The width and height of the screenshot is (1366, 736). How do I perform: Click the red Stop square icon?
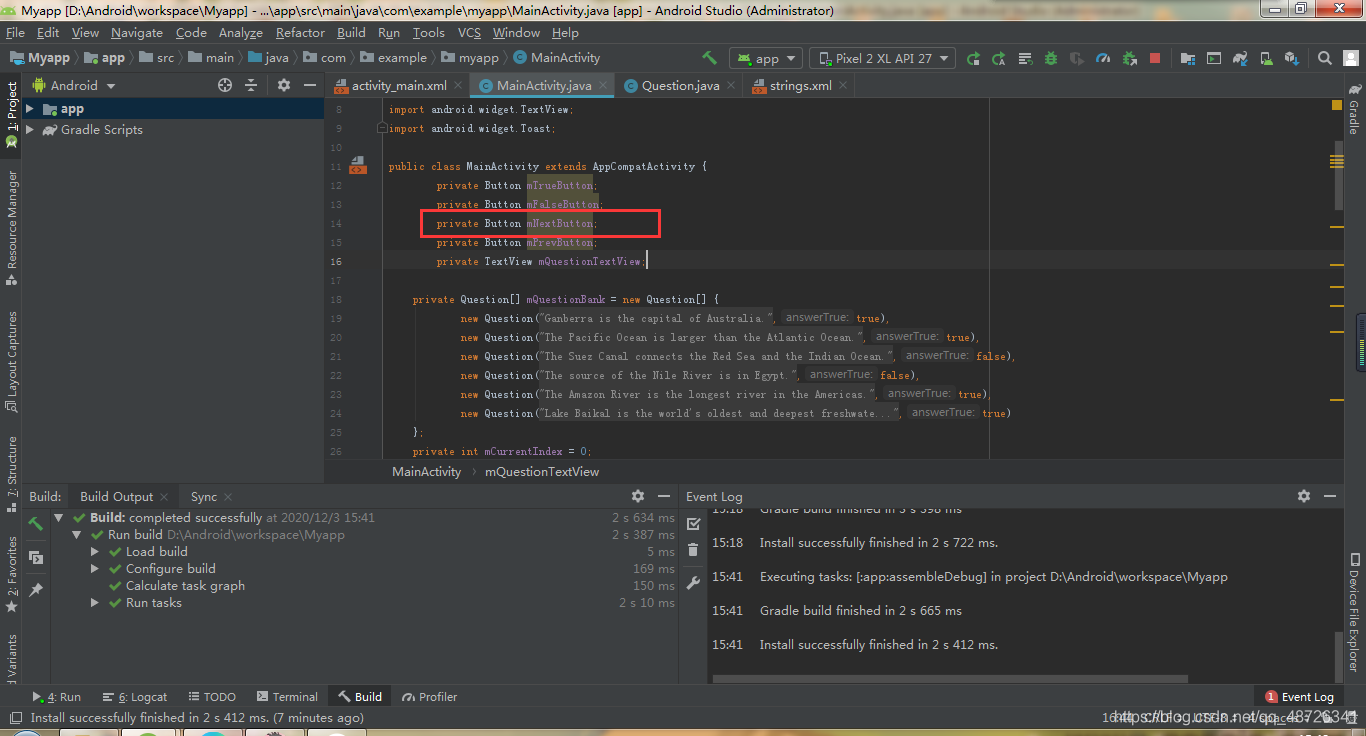(1155, 58)
